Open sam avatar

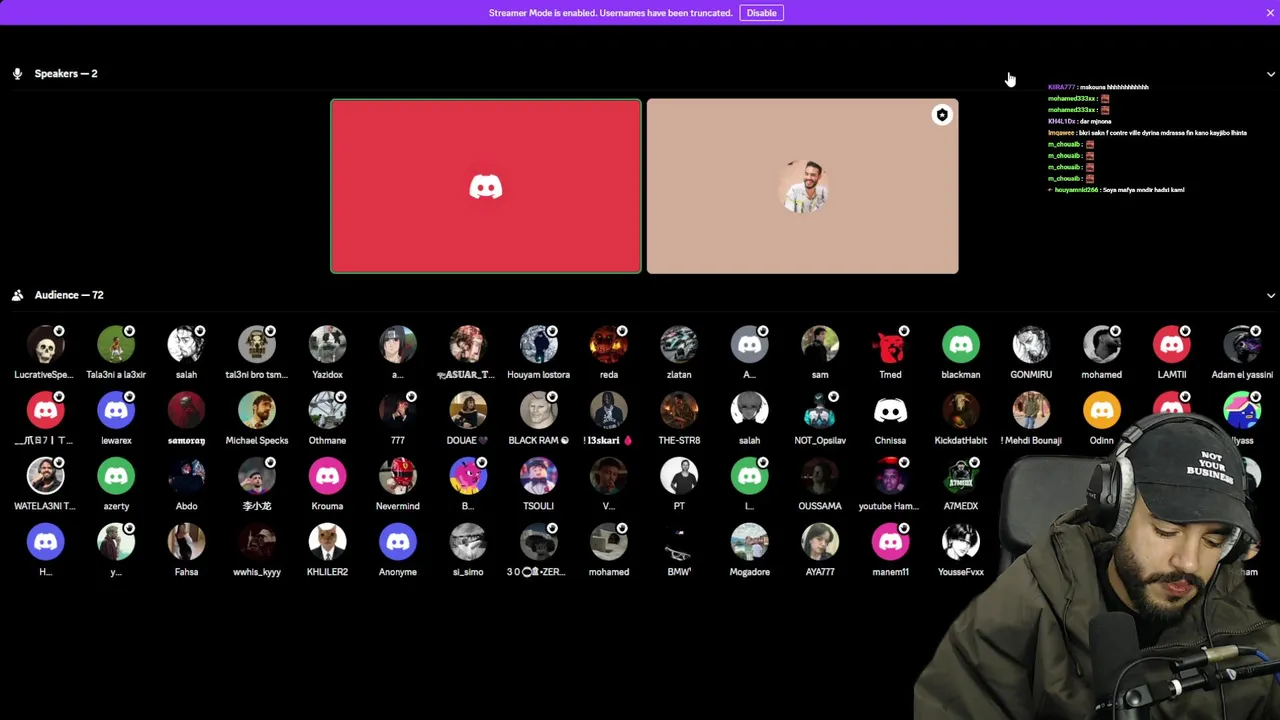[x=820, y=345]
